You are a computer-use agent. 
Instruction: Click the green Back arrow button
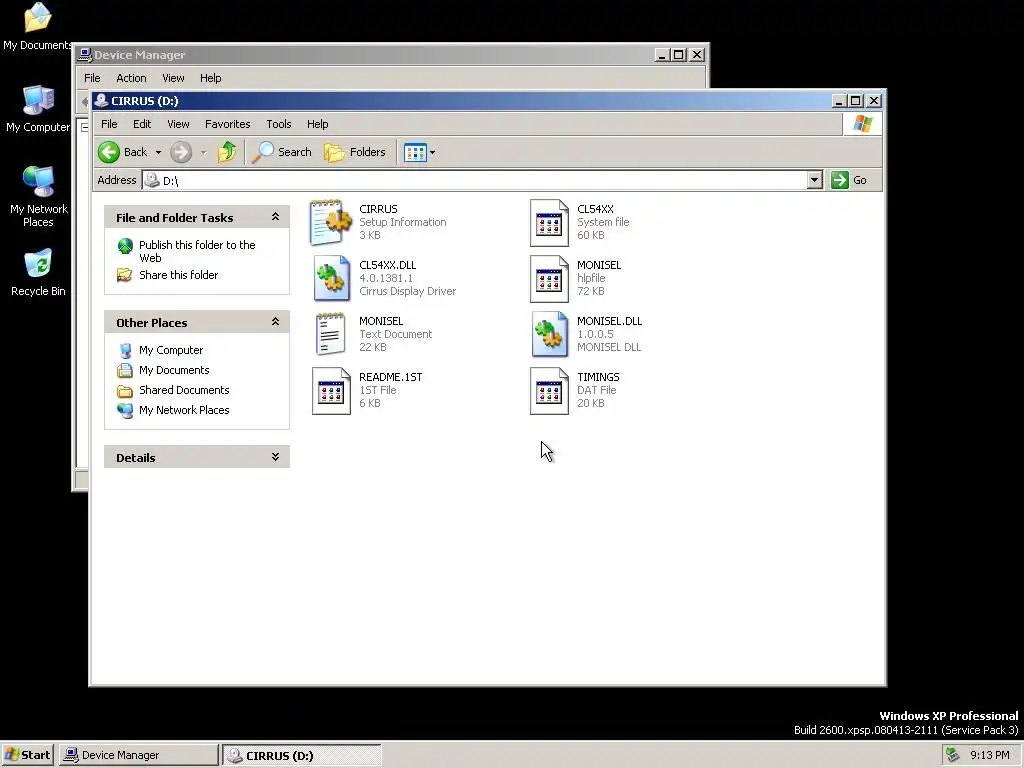(109, 152)
